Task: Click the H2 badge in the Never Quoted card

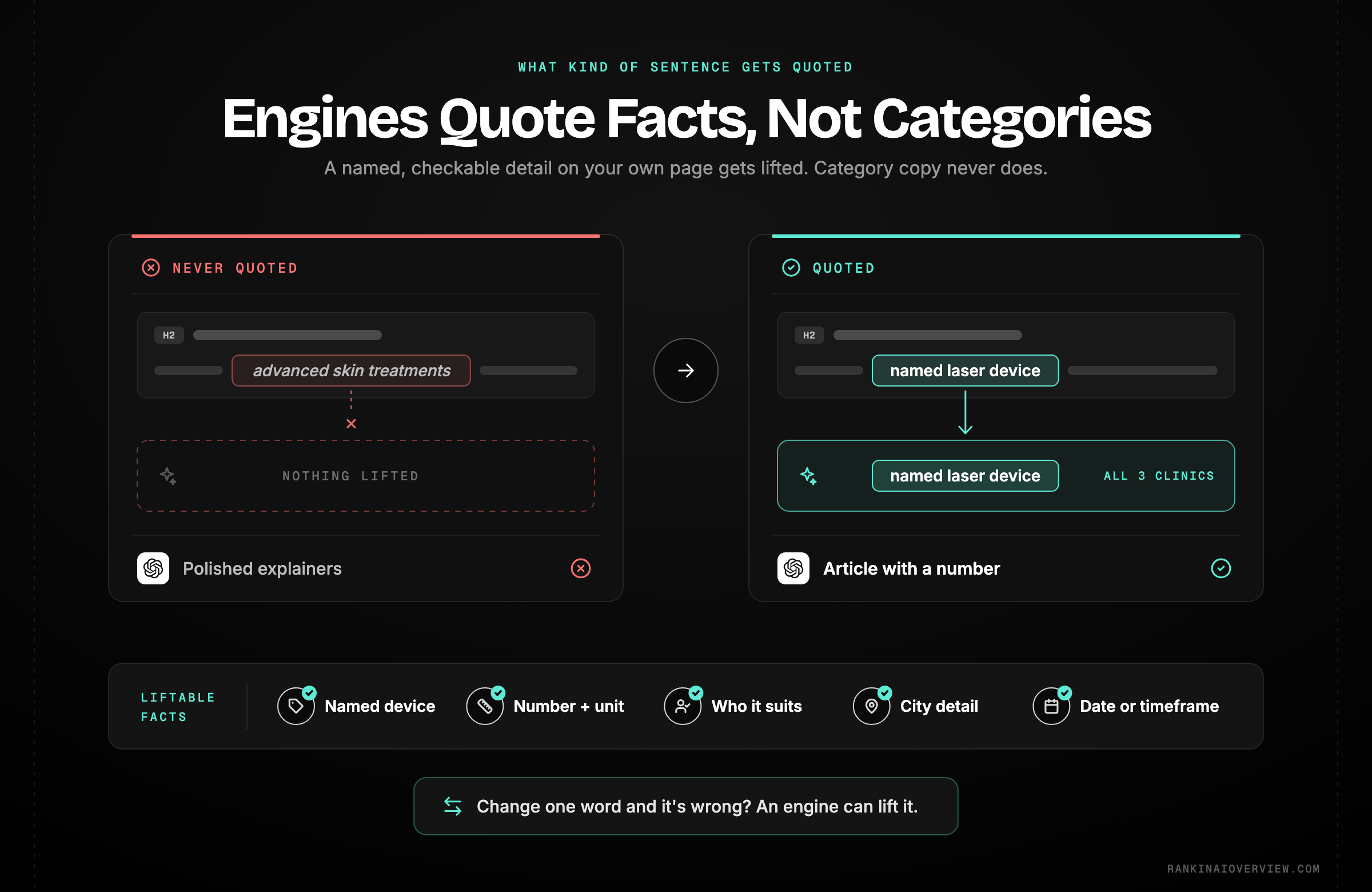Action: point(169,335)
